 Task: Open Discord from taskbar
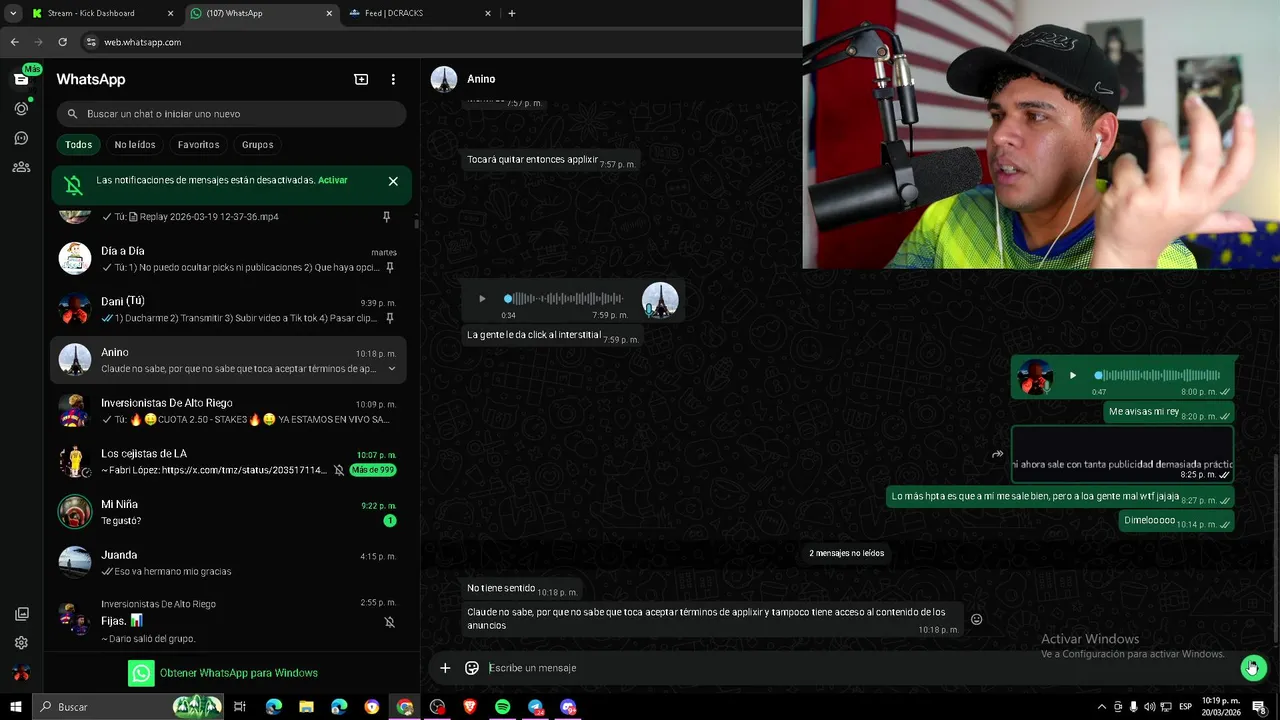click(x=568, y=707)
